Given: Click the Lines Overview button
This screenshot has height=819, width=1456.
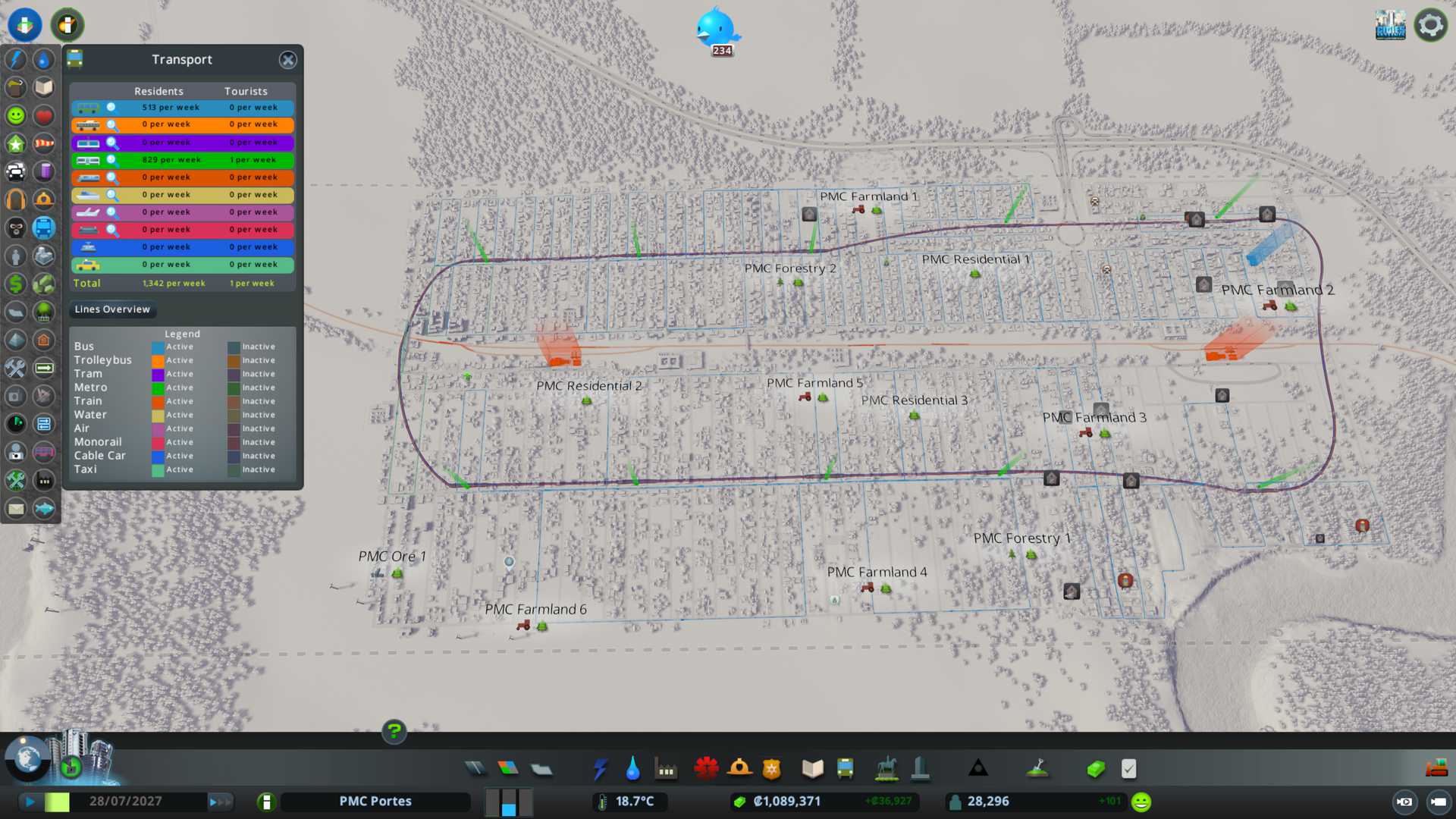Looking at the screenshot, I should coord(112,309).
